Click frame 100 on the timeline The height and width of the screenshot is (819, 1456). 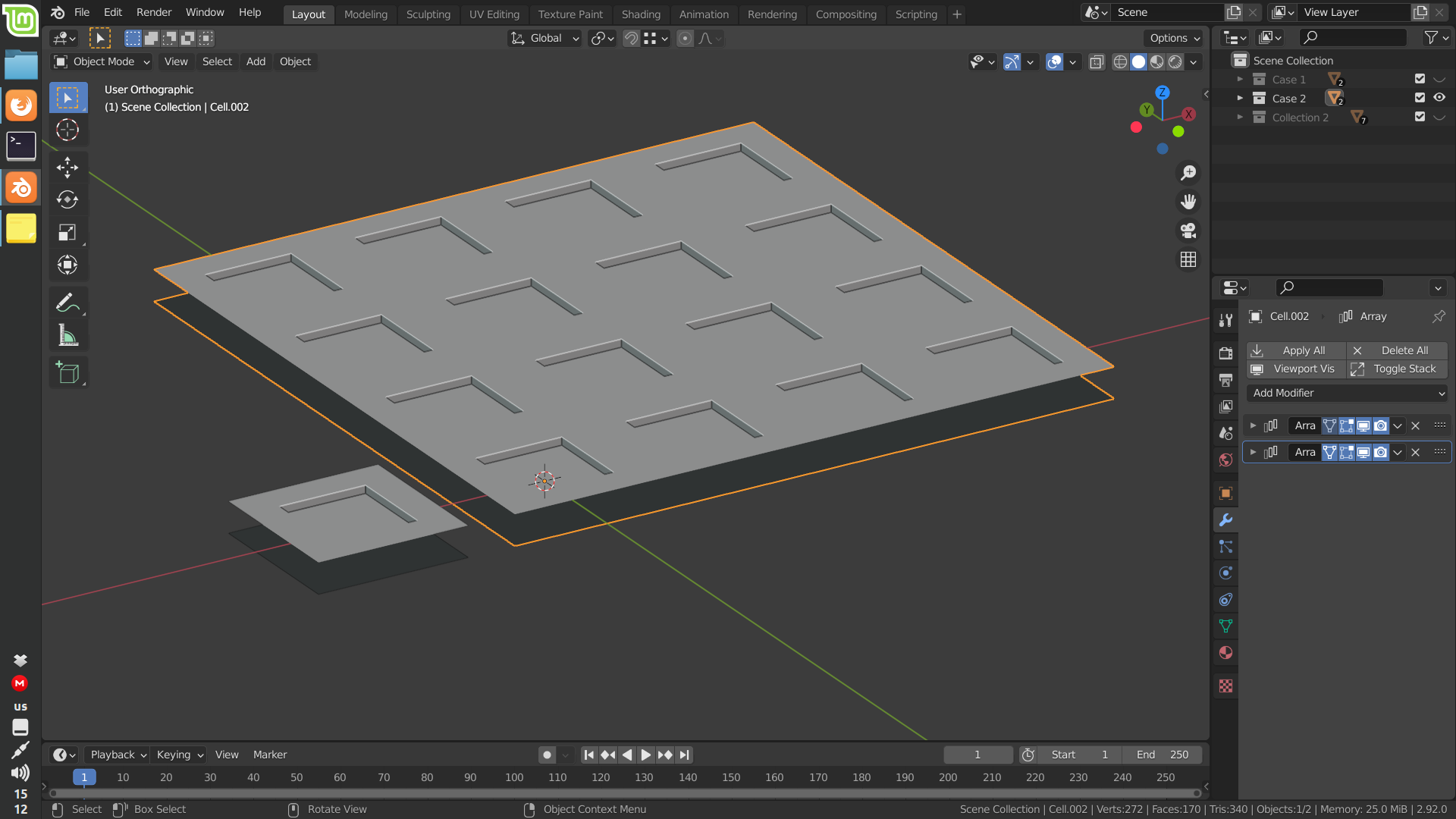point(514,777)
